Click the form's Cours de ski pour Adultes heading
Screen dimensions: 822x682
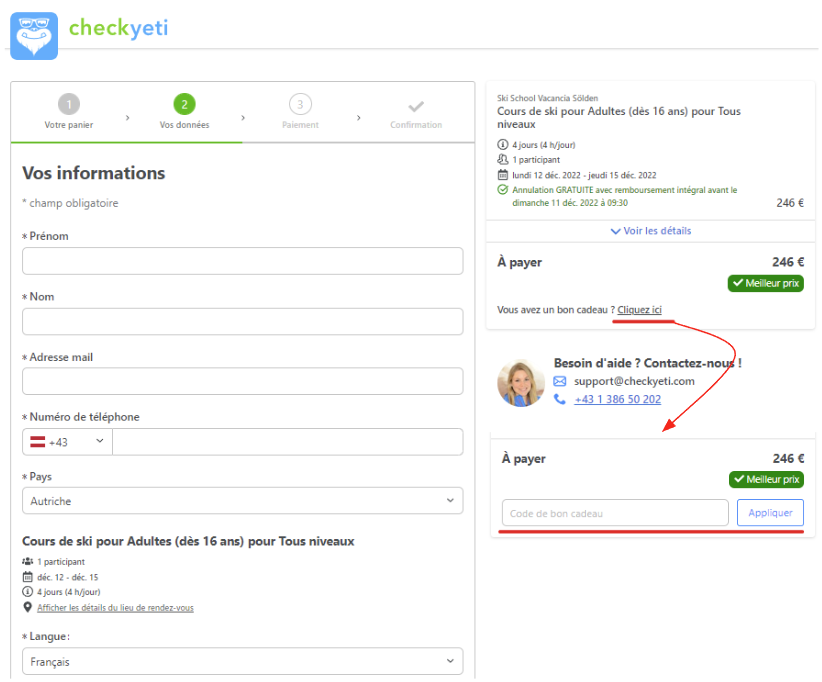tap(188, 541)
